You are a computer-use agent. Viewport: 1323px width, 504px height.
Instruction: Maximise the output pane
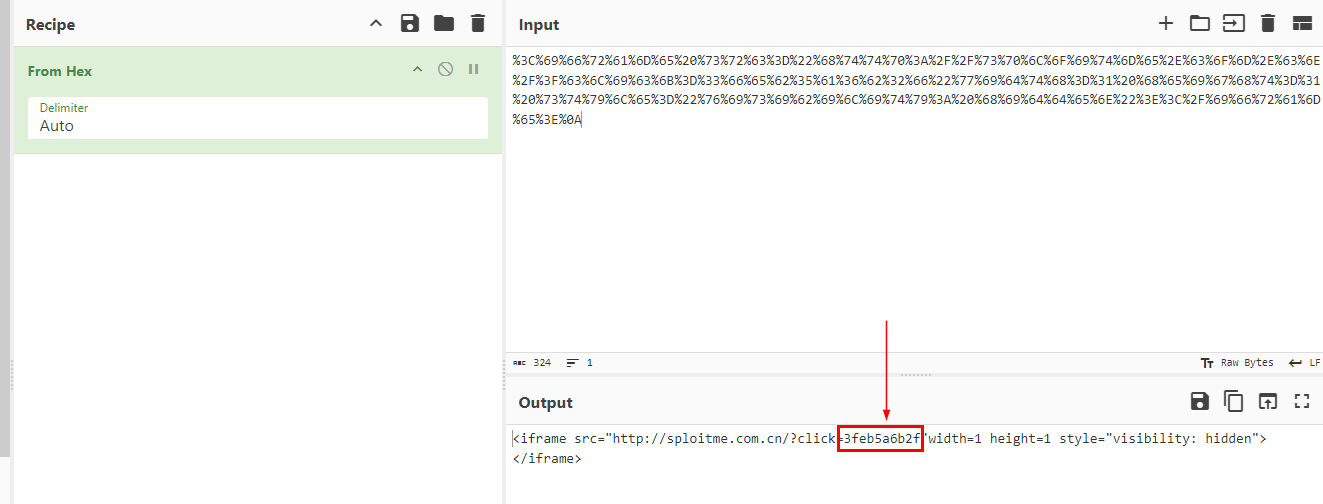(x=1302, y=401)
